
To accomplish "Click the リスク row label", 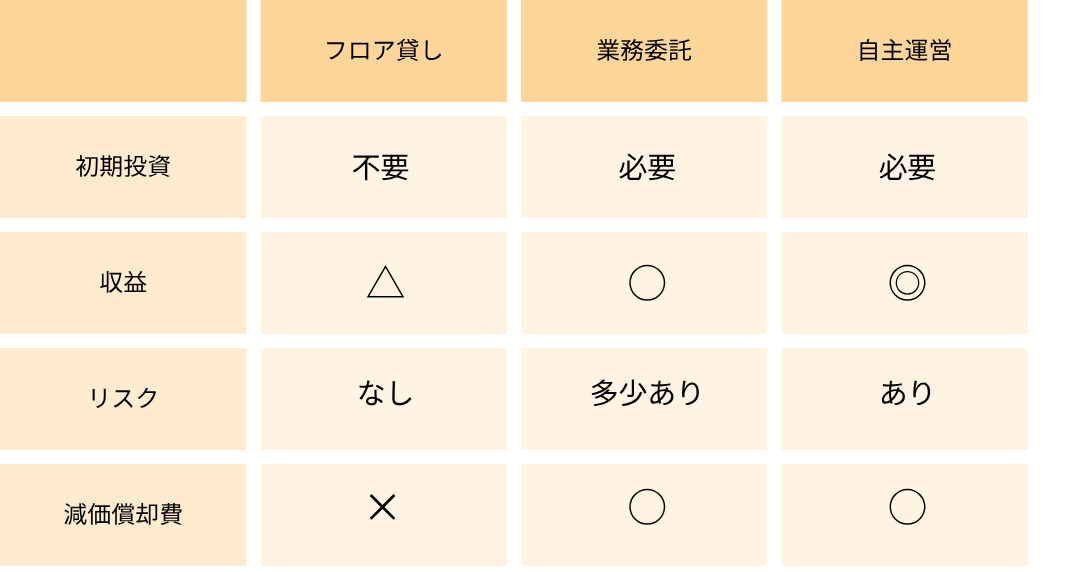I will pyautogui.click(x=123, y=399).
